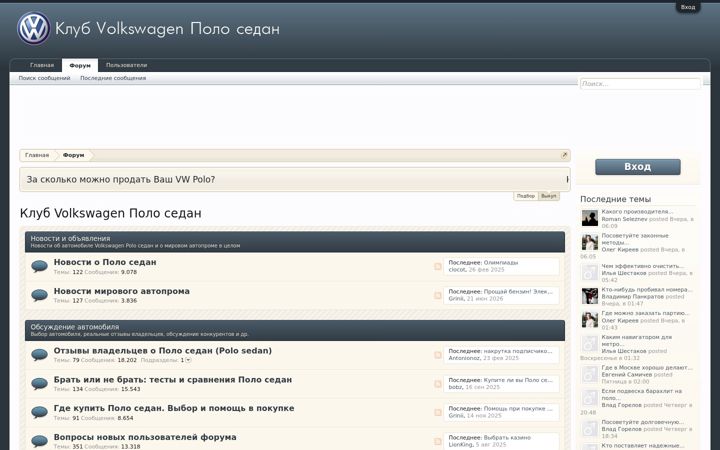Click the big Вход button in the sidebar
The height and width of the screenshot is (450, 720).
[638, 167]
